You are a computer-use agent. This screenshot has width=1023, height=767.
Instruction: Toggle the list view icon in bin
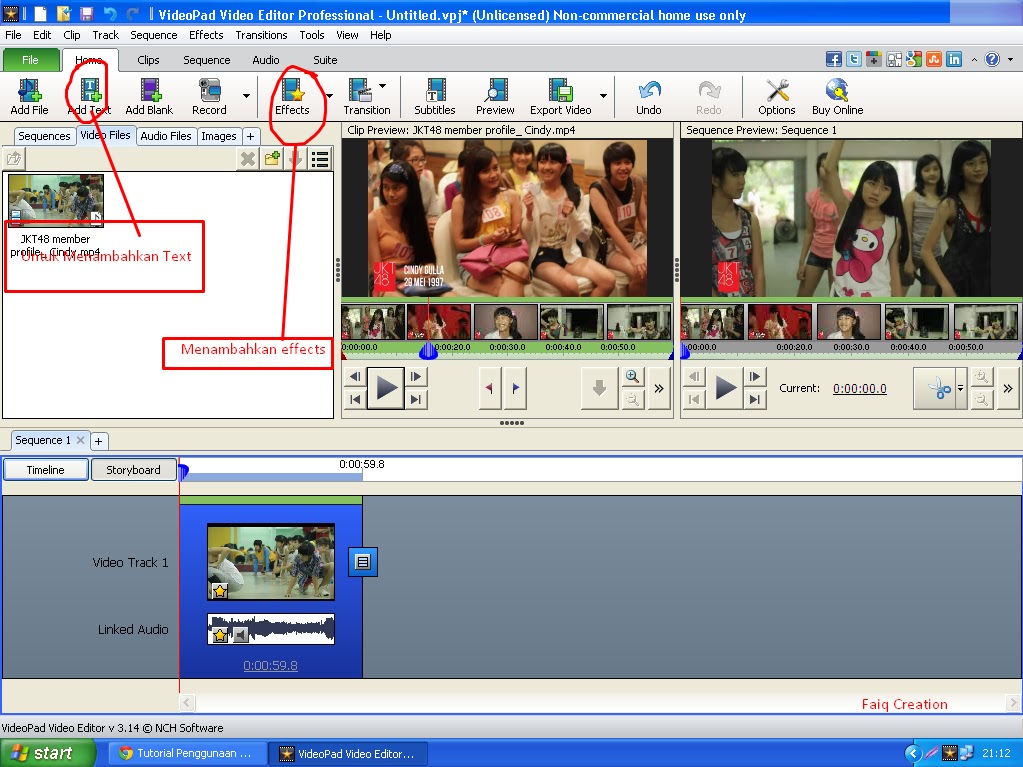pyautogui.click(x=320, y=158)
